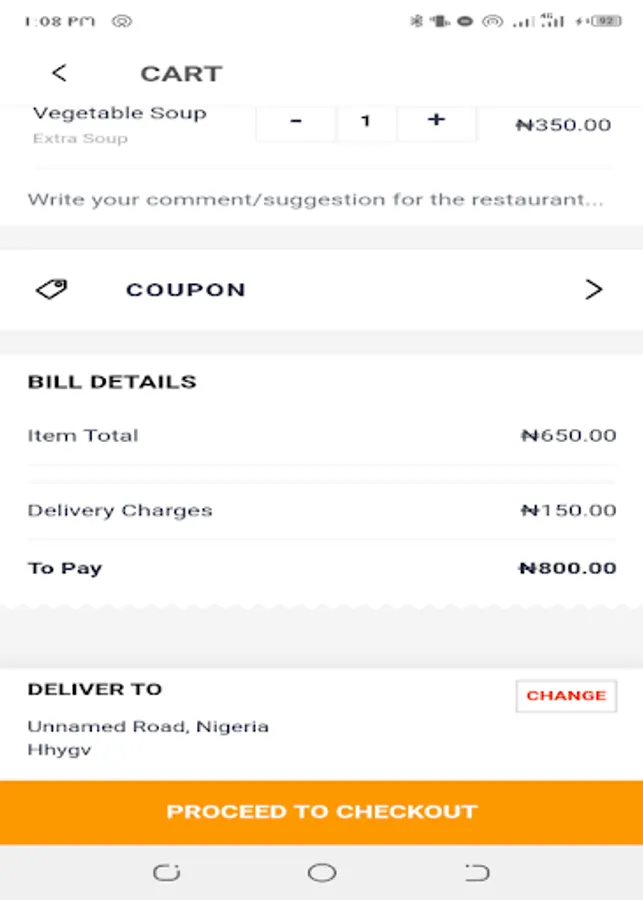
Task: Decrease Vegetable Soup quantity with minus
Action: pos(296,121)
